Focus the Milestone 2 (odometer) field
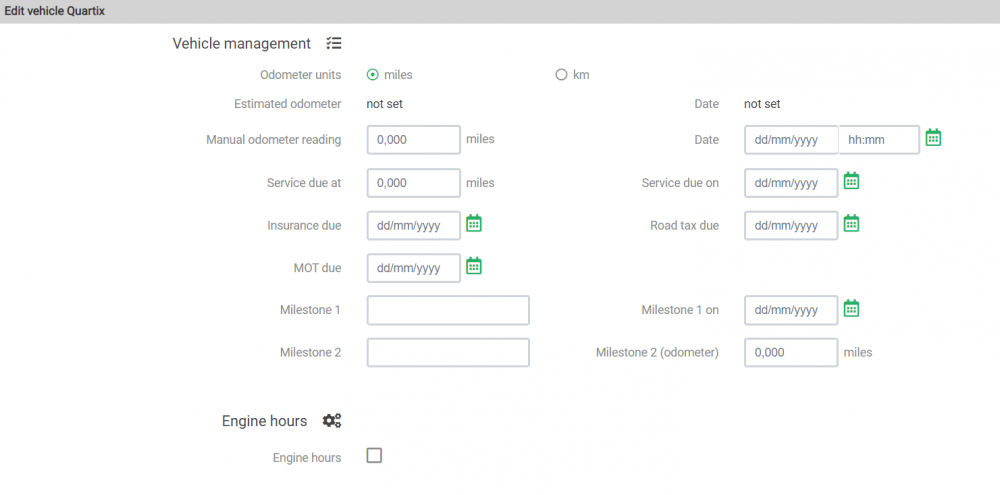The width and height of the screenshot is (1000, 495). [791, 352]
